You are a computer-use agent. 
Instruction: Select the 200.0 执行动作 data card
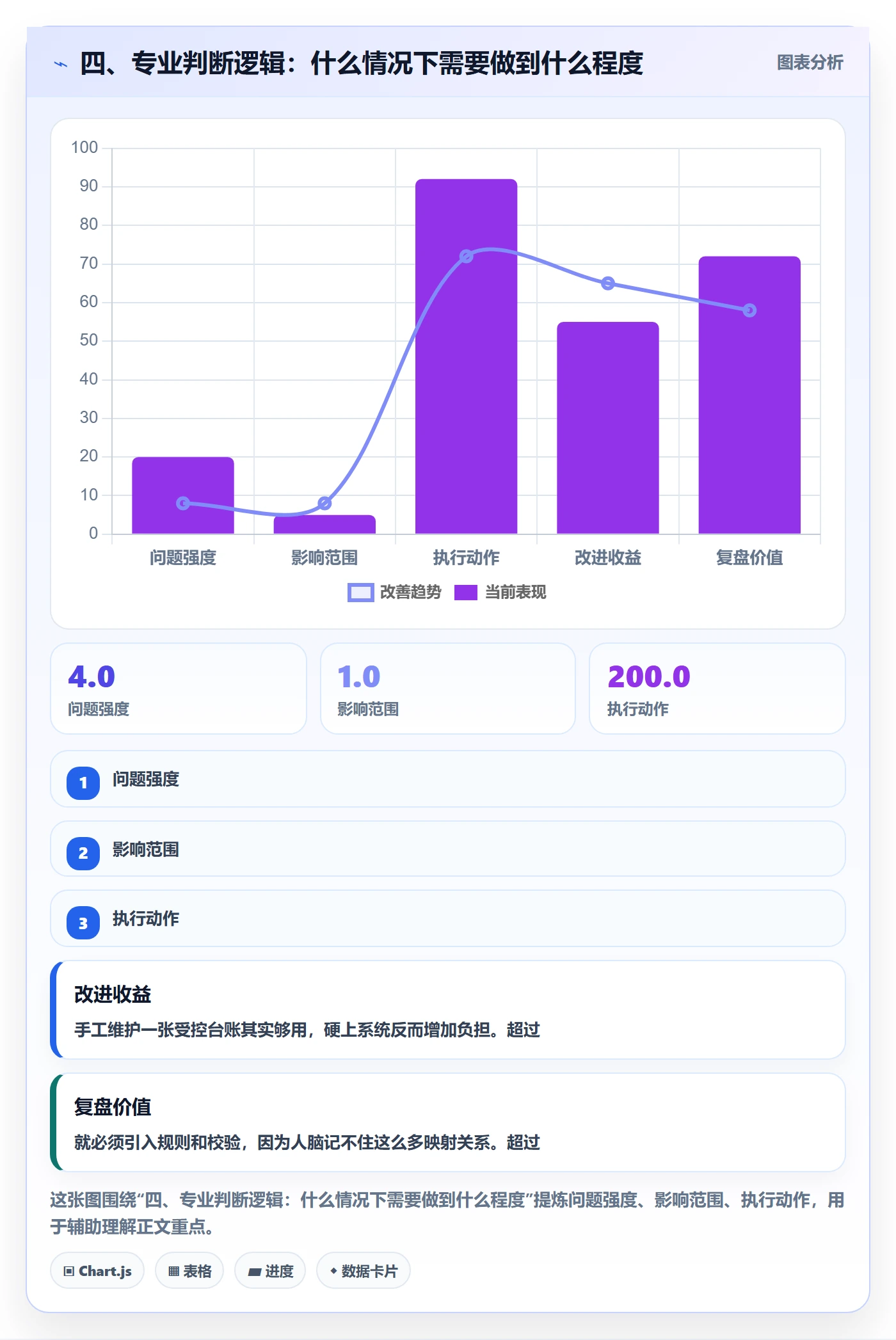click(717, 689)
